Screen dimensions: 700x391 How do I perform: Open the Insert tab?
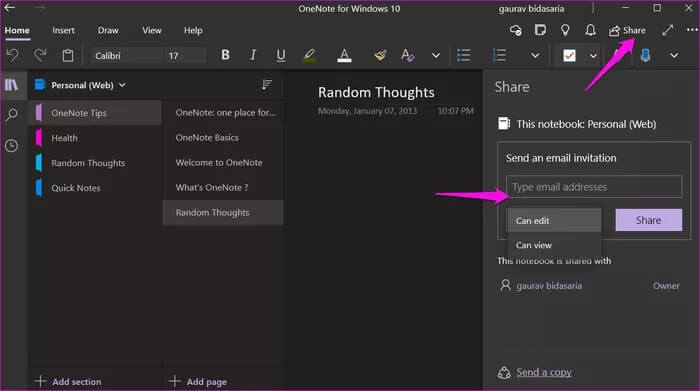coord(63,30)
